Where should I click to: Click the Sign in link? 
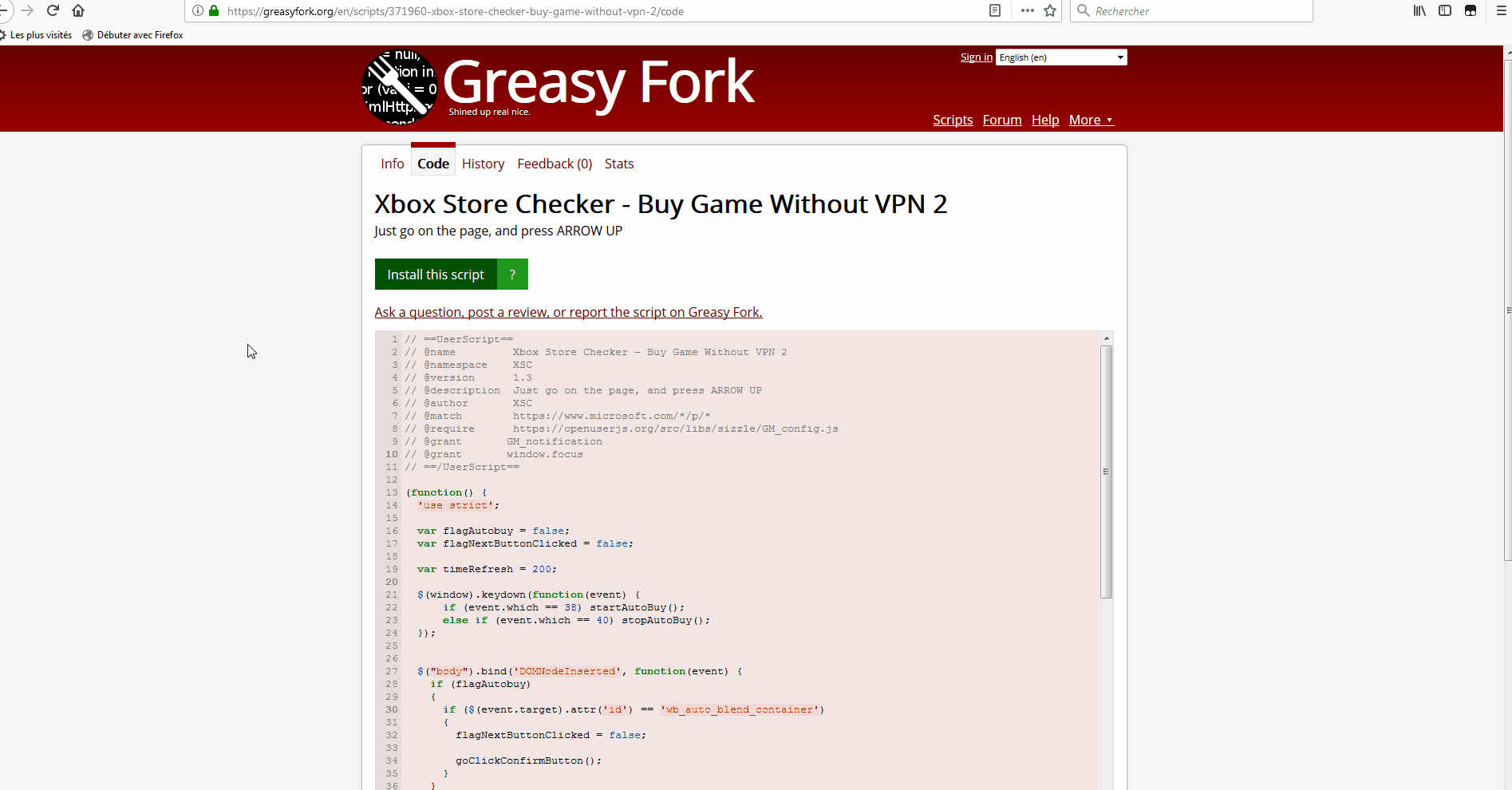[x=976, y=57]
